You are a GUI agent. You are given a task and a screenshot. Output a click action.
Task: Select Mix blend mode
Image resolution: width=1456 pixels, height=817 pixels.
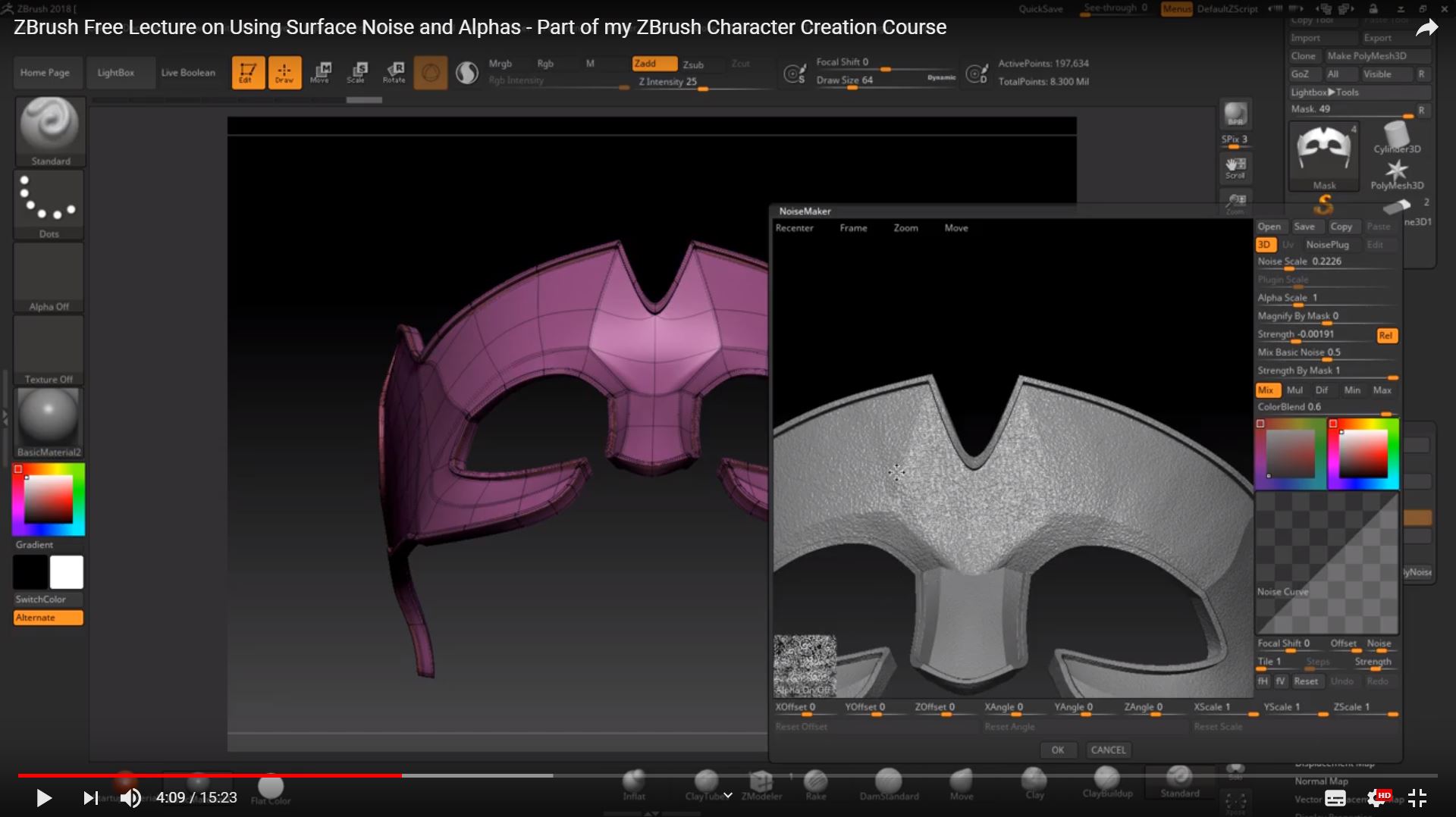pos(1268,390)
